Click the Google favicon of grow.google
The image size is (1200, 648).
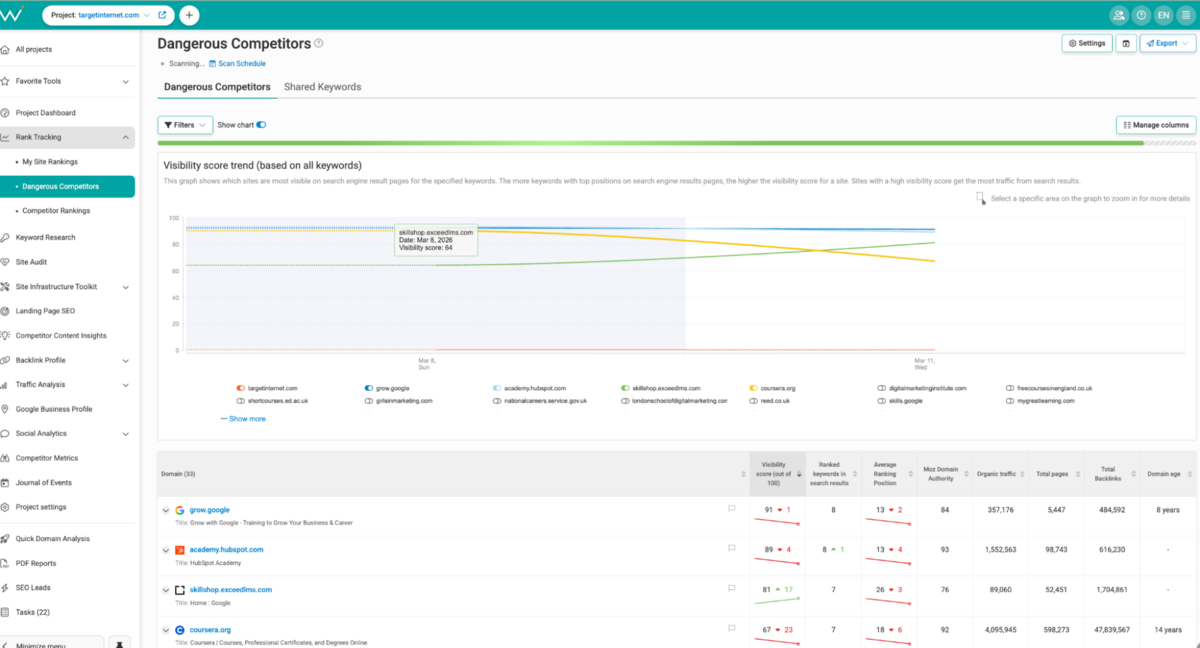coord(180,510)
